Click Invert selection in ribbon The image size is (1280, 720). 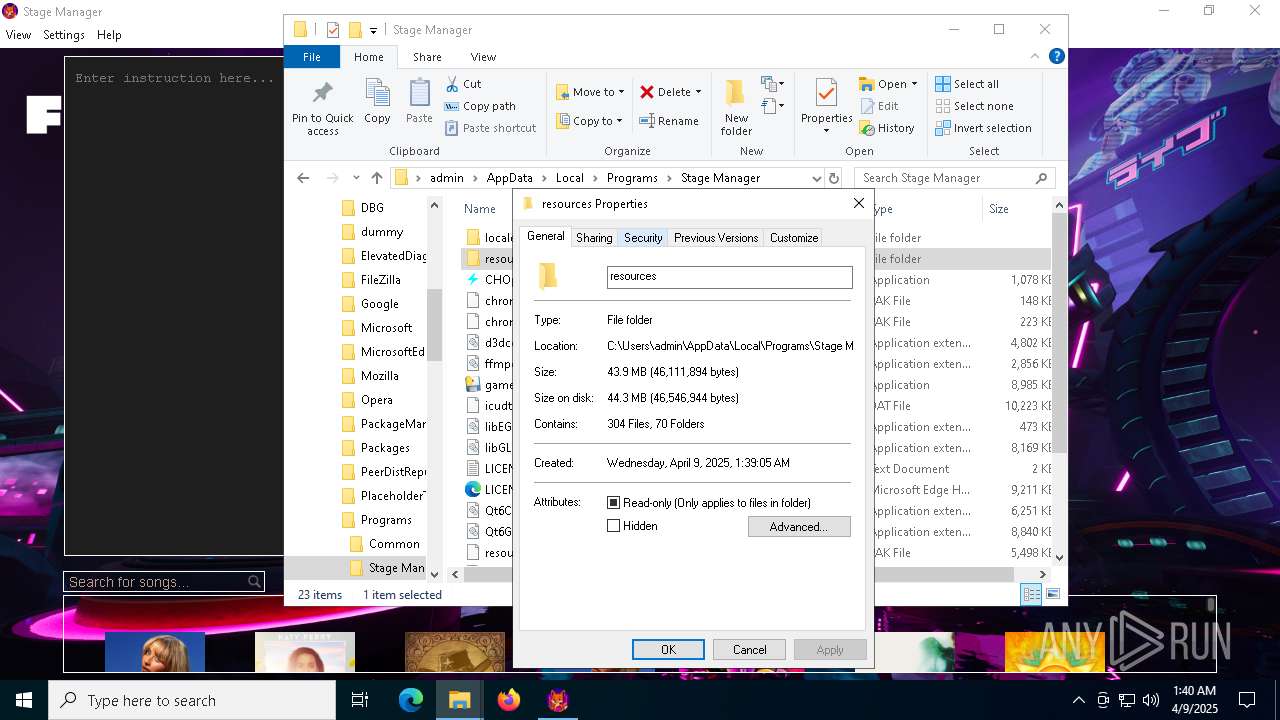(x=983, y=128)
